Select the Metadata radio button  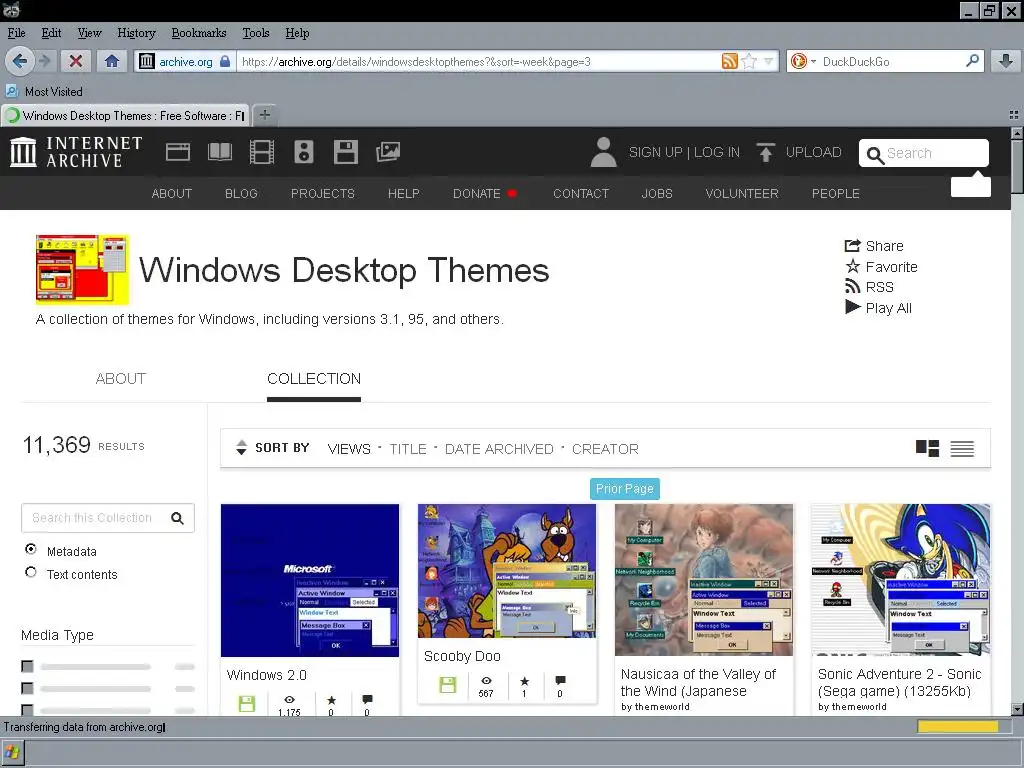pos(31,549)
